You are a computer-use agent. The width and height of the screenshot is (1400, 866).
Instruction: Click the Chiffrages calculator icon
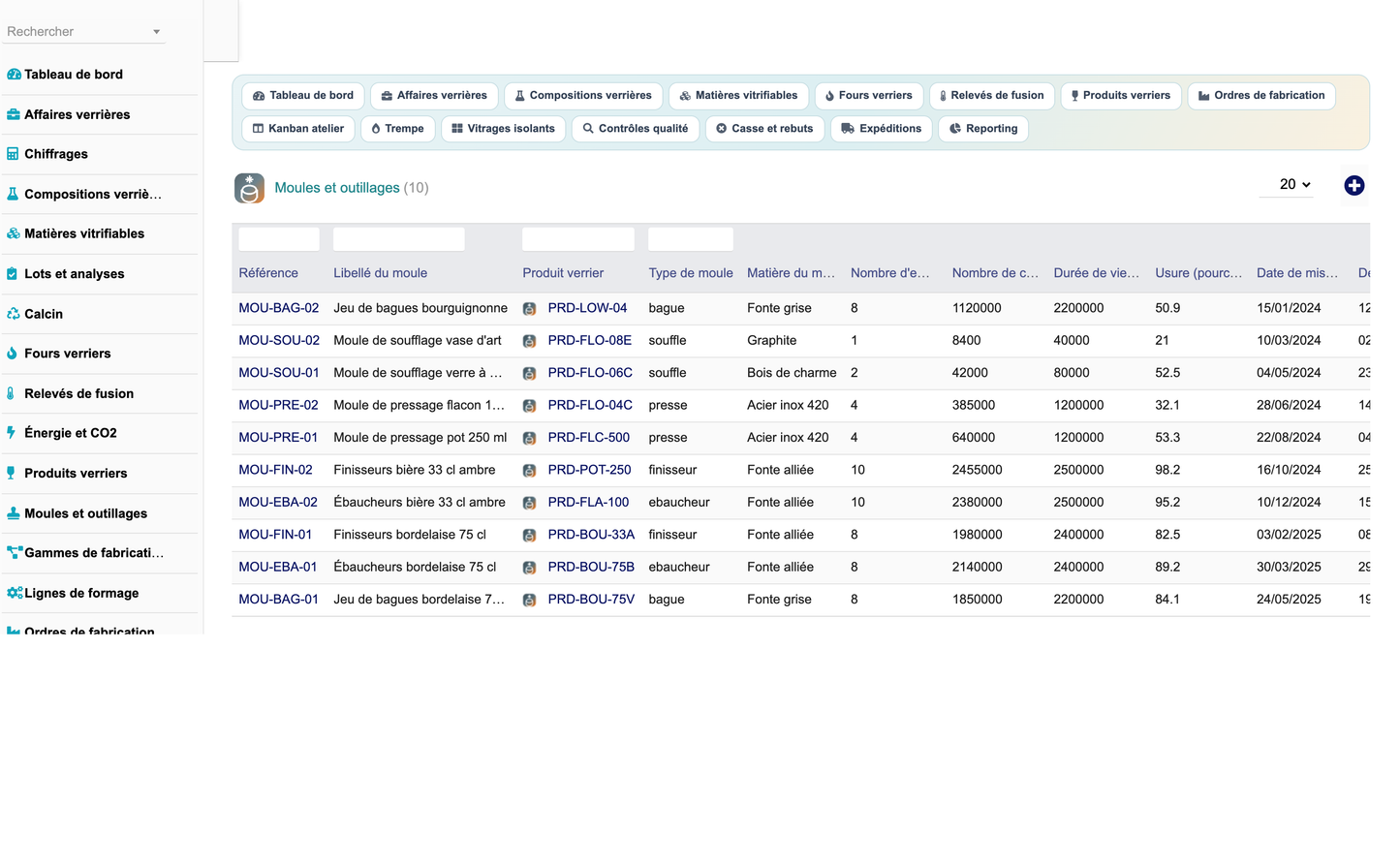click(x=13, y=154)
